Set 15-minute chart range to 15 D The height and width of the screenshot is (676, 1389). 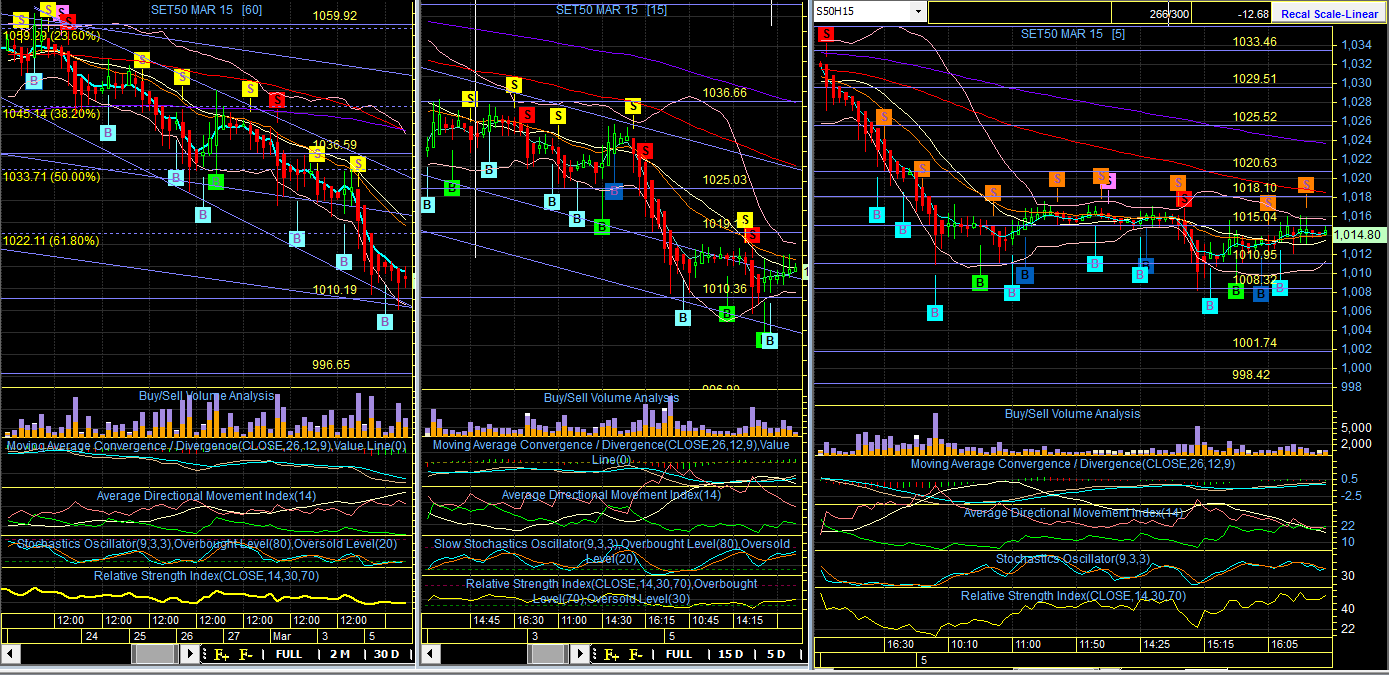tap(731, 655)
